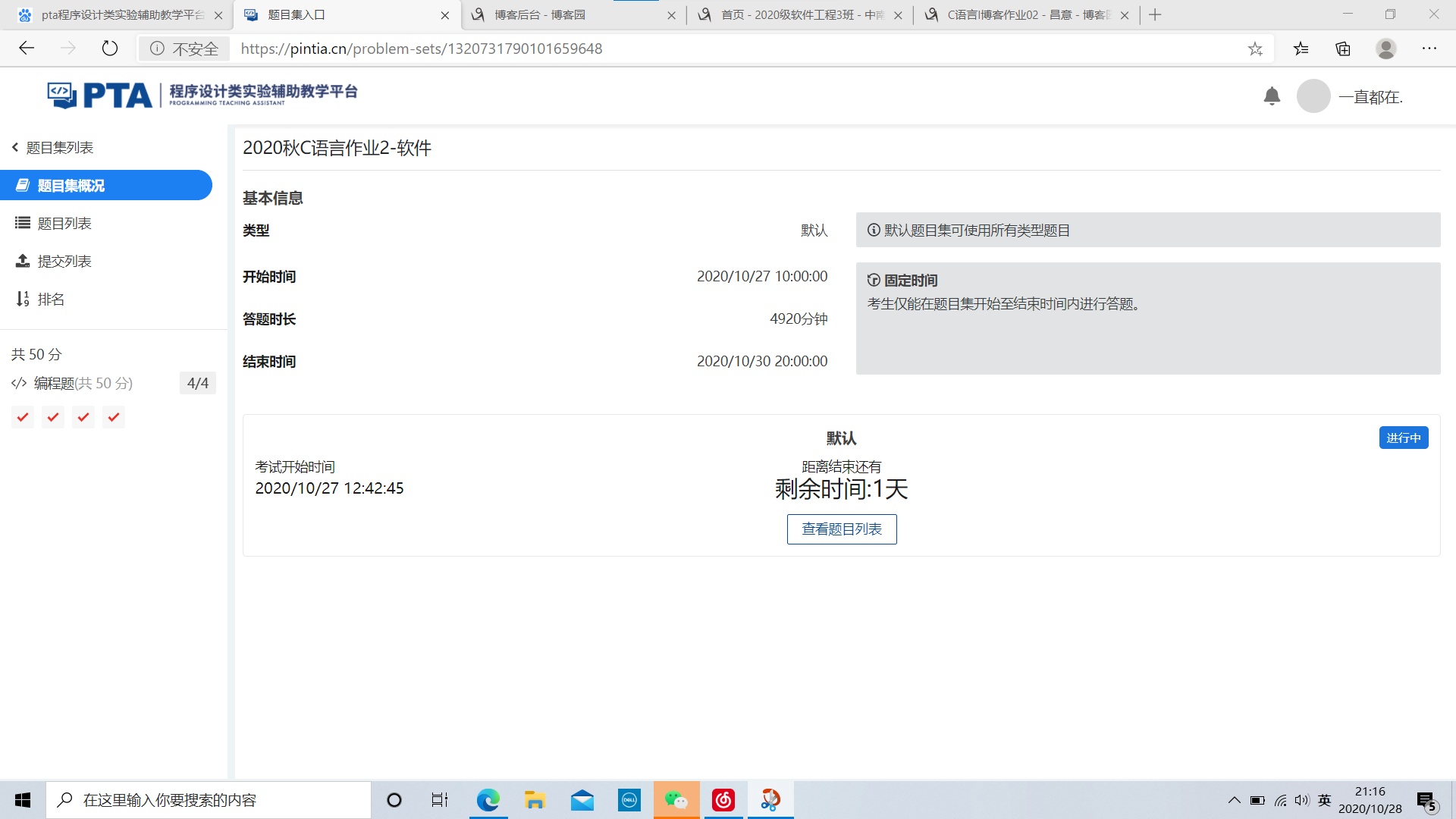The height and width of the screenshot is (819, 1456).
Task: Add page to favorites with star icon
Action: pyautogui.click(x=1255, y=49)
